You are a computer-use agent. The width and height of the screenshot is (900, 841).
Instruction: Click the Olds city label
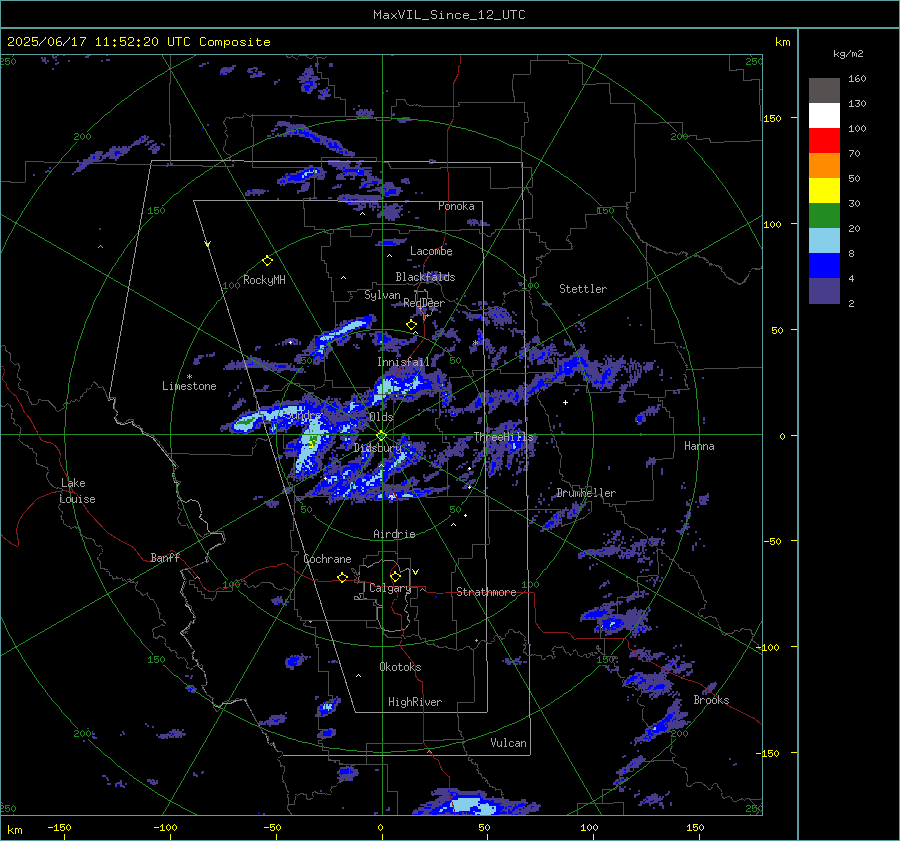pyautogui.click(x=381, y=417)
